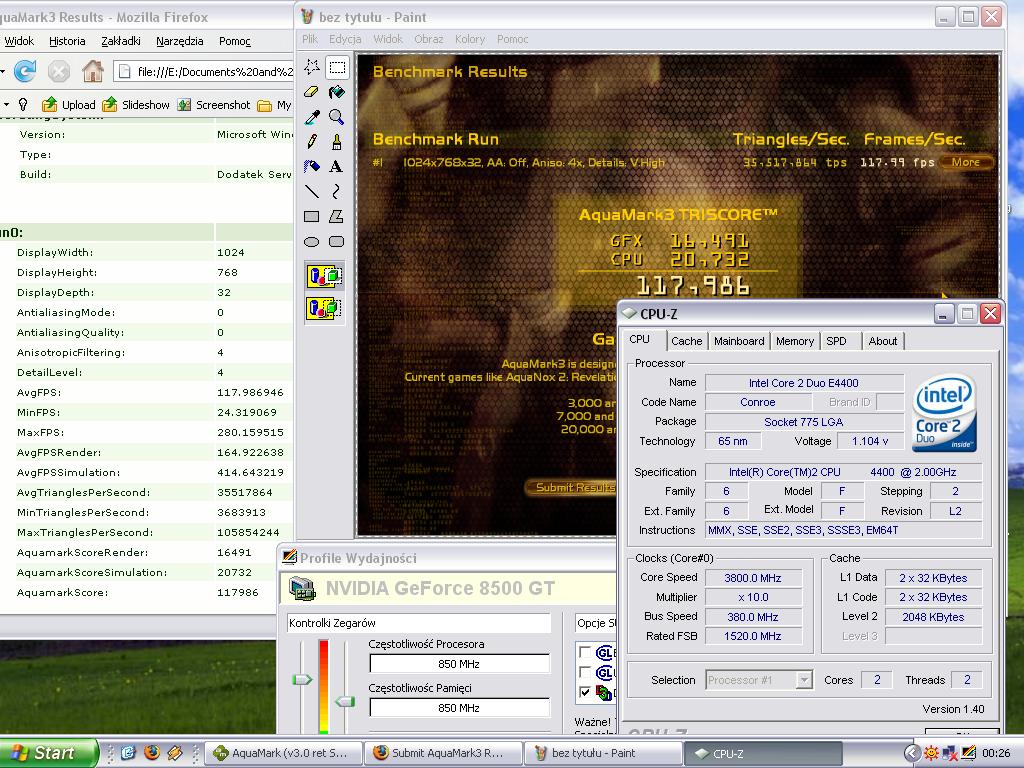The height and width of the screenshot is (768, 1024).
Task: Launch Internet Explorer from Quick Launch
Action: click(129, 753)
